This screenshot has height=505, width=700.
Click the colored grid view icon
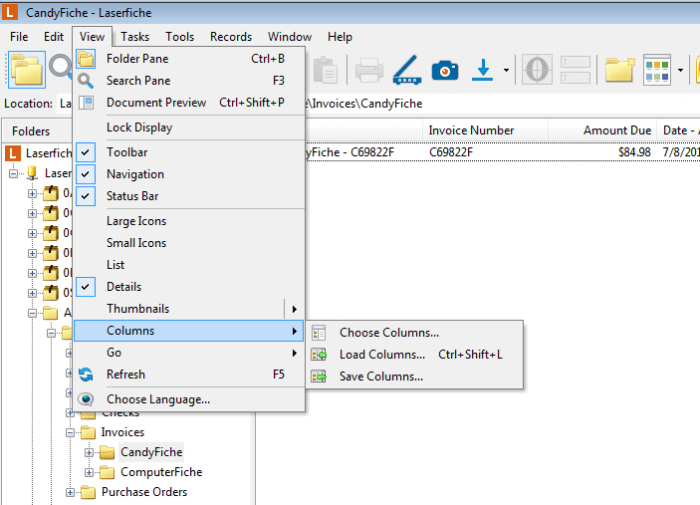[x=657, y=70]
